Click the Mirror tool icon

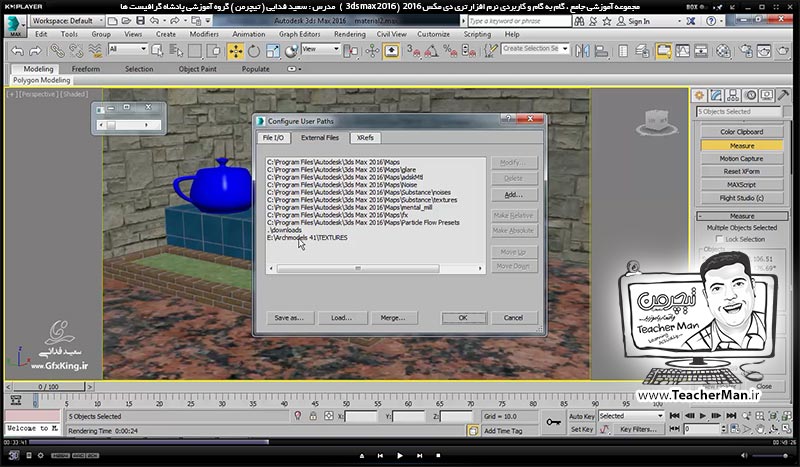click(x=582, y=51)
